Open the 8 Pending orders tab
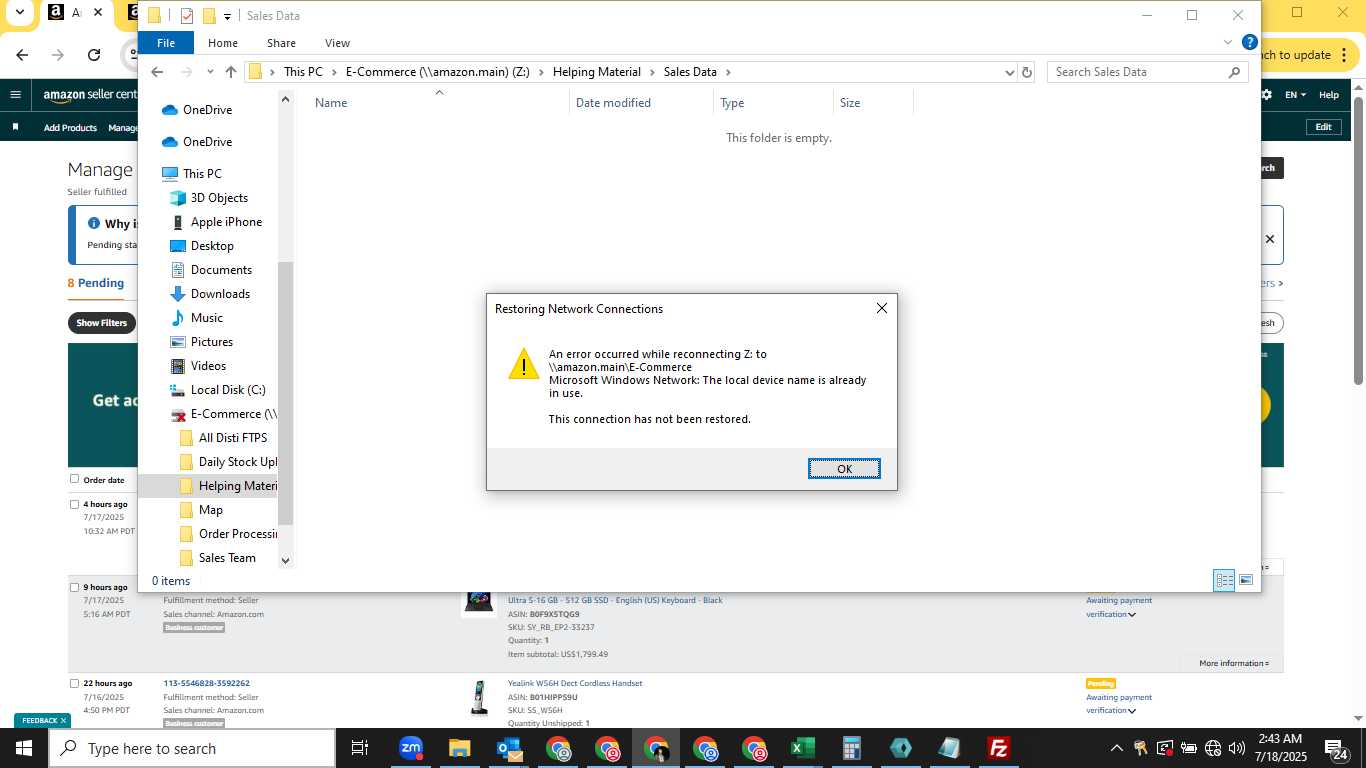 click(96, 283)
